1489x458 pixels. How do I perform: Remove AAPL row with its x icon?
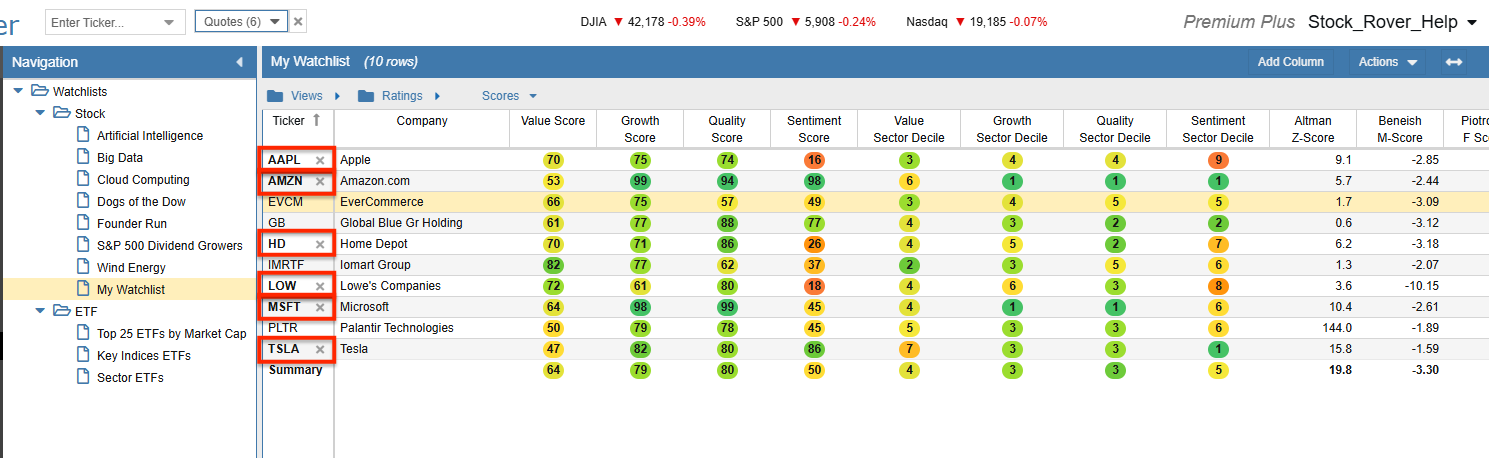coord(320,160)
